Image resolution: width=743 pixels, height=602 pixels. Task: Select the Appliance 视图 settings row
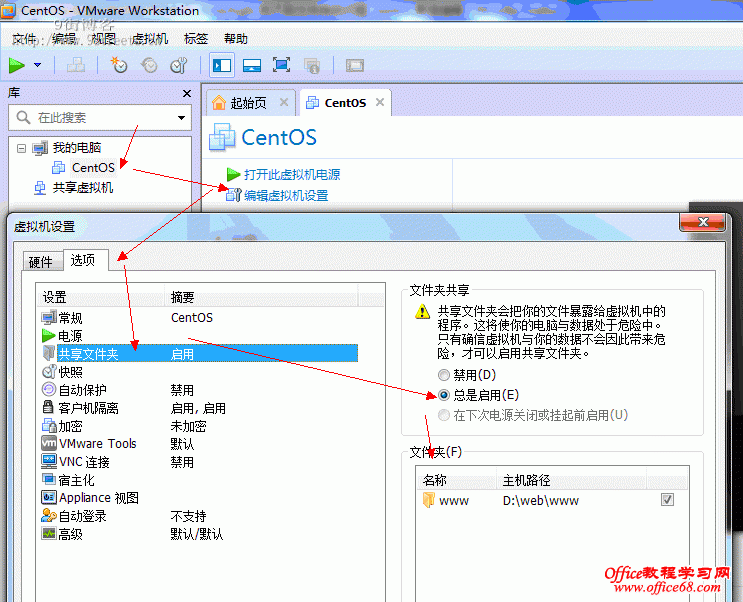point(199,498)
